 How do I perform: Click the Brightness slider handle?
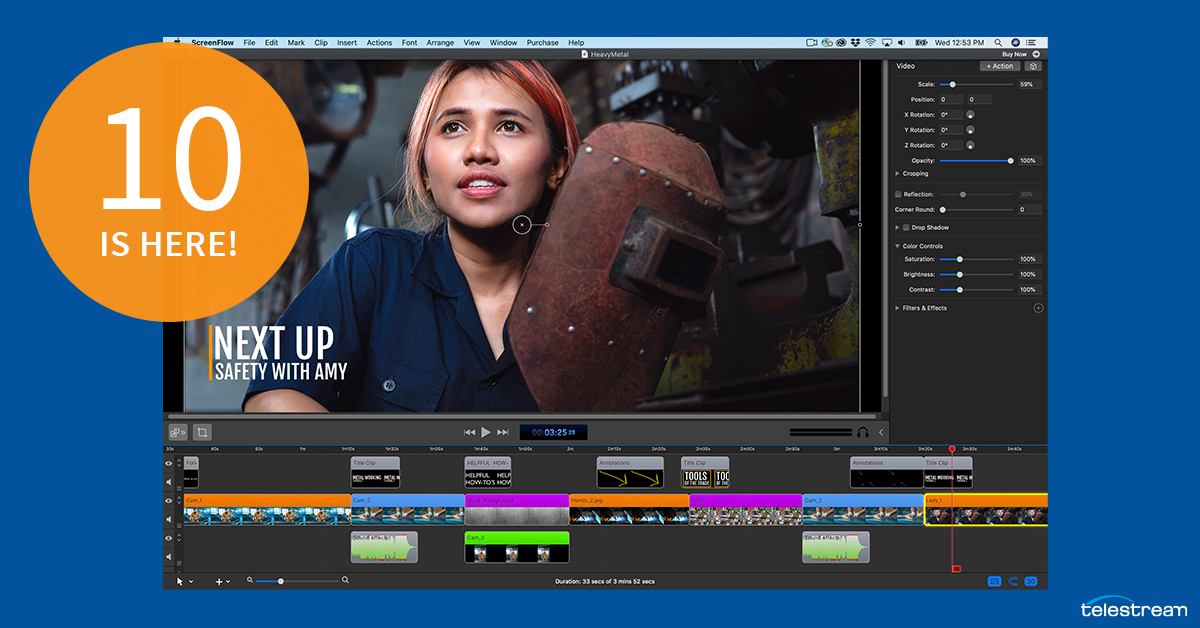pos(960,274)
